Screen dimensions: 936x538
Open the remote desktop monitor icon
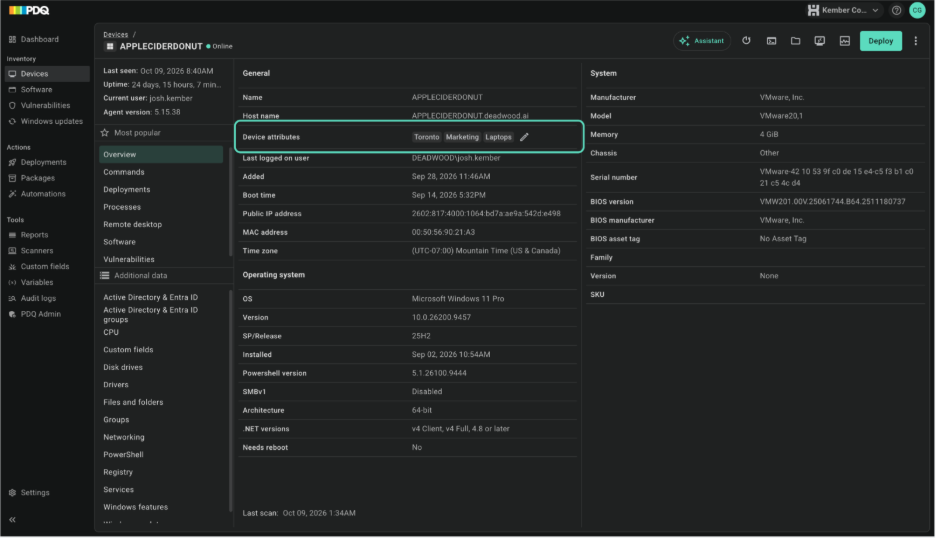[820, 41]
